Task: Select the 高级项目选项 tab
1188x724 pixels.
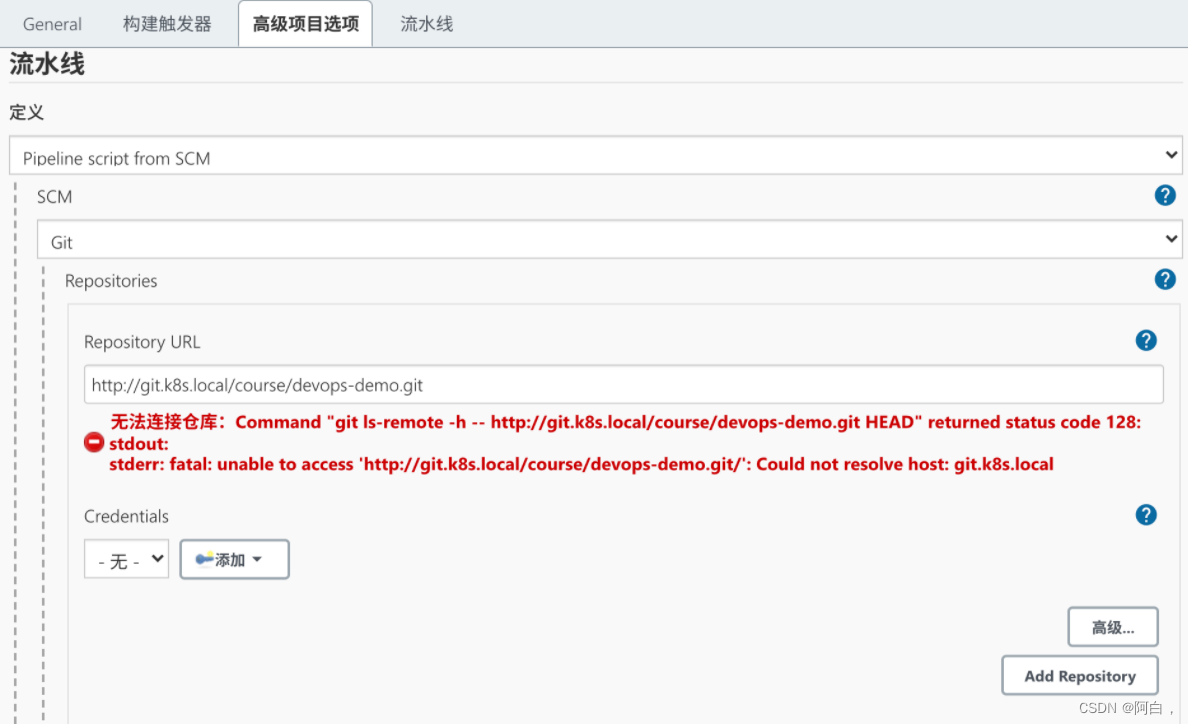Action: tap(305, 24)
